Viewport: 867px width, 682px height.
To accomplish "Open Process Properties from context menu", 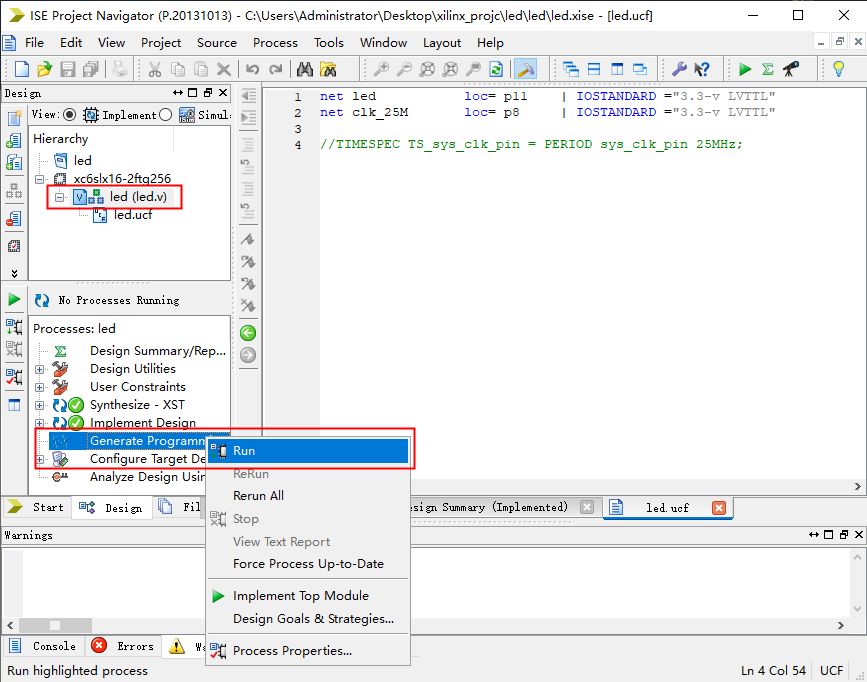I will [x=292, y=651].
